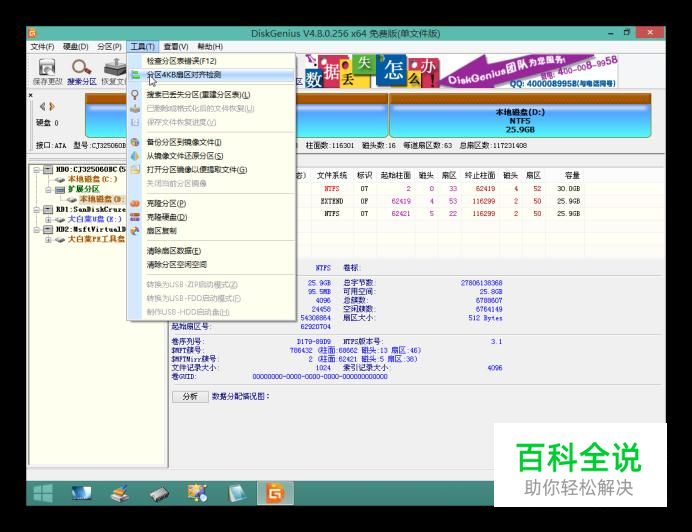Open the monitor icon on taskbar
Image resolution: width=692 pixels, height=532 pixels.
[x=82, y=493]
